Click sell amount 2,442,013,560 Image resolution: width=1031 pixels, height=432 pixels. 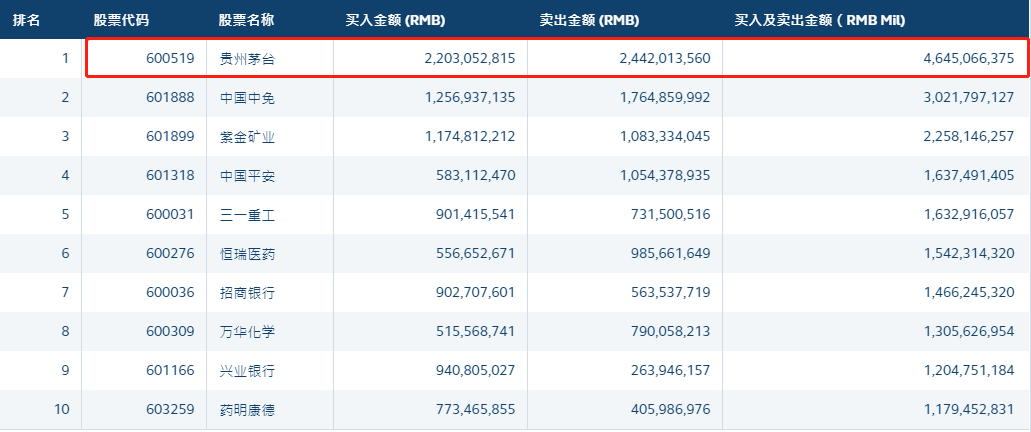[x=665, y=59]
